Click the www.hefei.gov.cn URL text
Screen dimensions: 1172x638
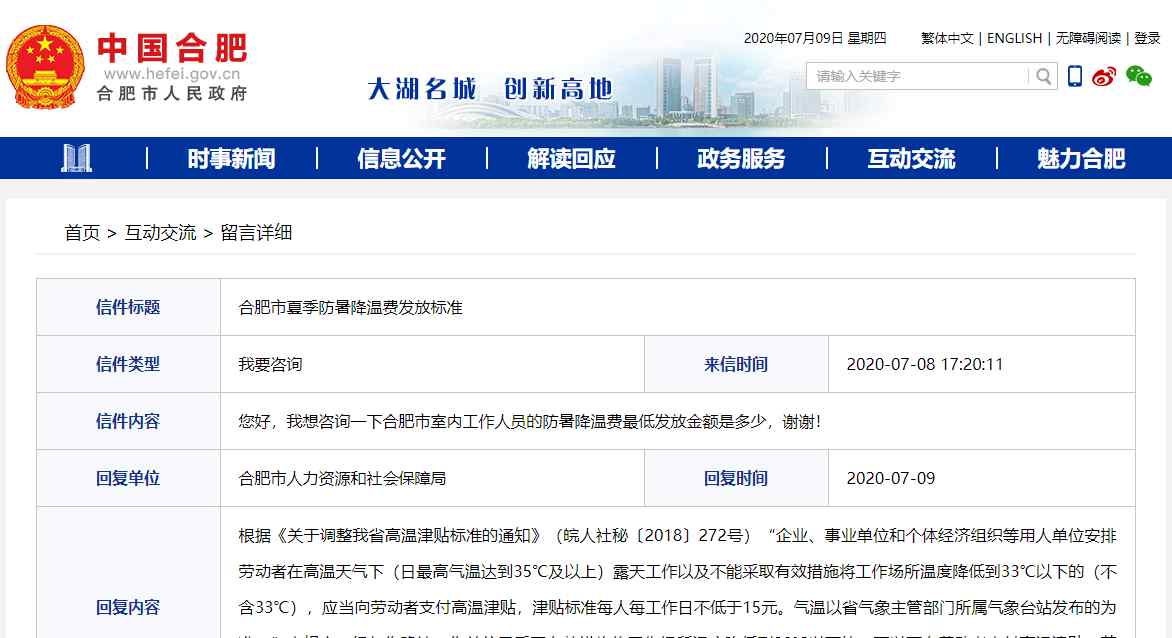(x=172, y=74)
